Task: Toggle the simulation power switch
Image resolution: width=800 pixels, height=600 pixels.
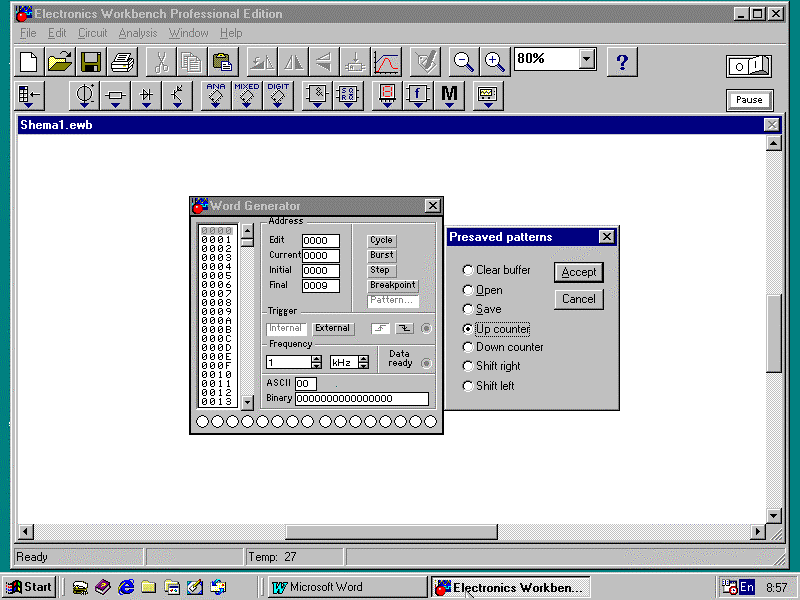Action: coord(748,66)
